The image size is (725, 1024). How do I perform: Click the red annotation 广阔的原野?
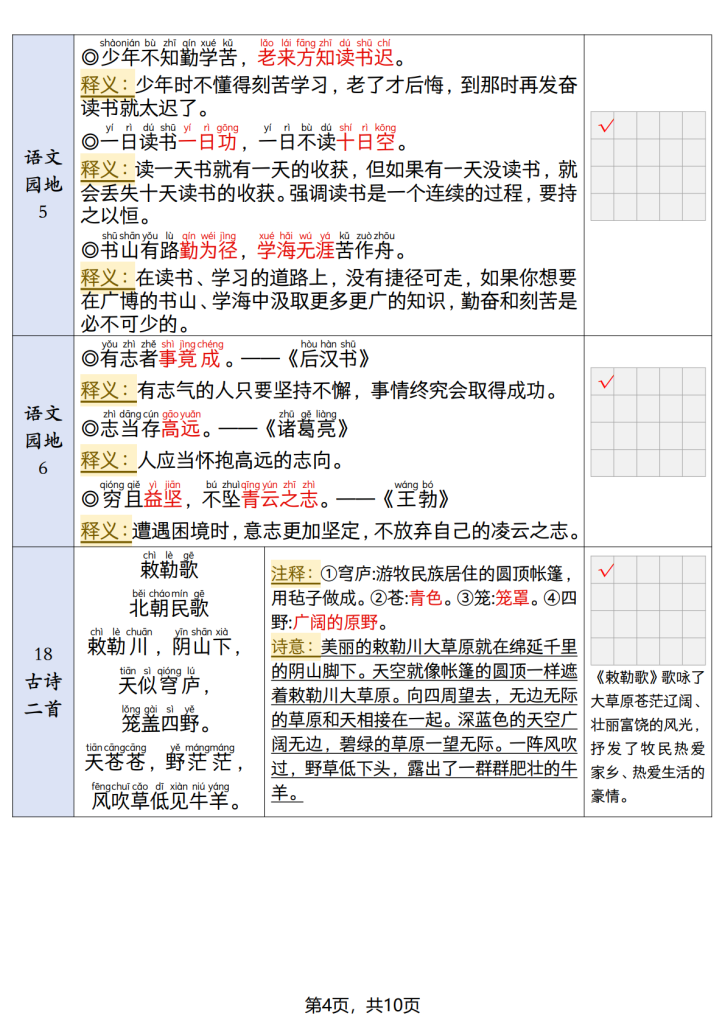pyautogui.click(x=336, y=622)
